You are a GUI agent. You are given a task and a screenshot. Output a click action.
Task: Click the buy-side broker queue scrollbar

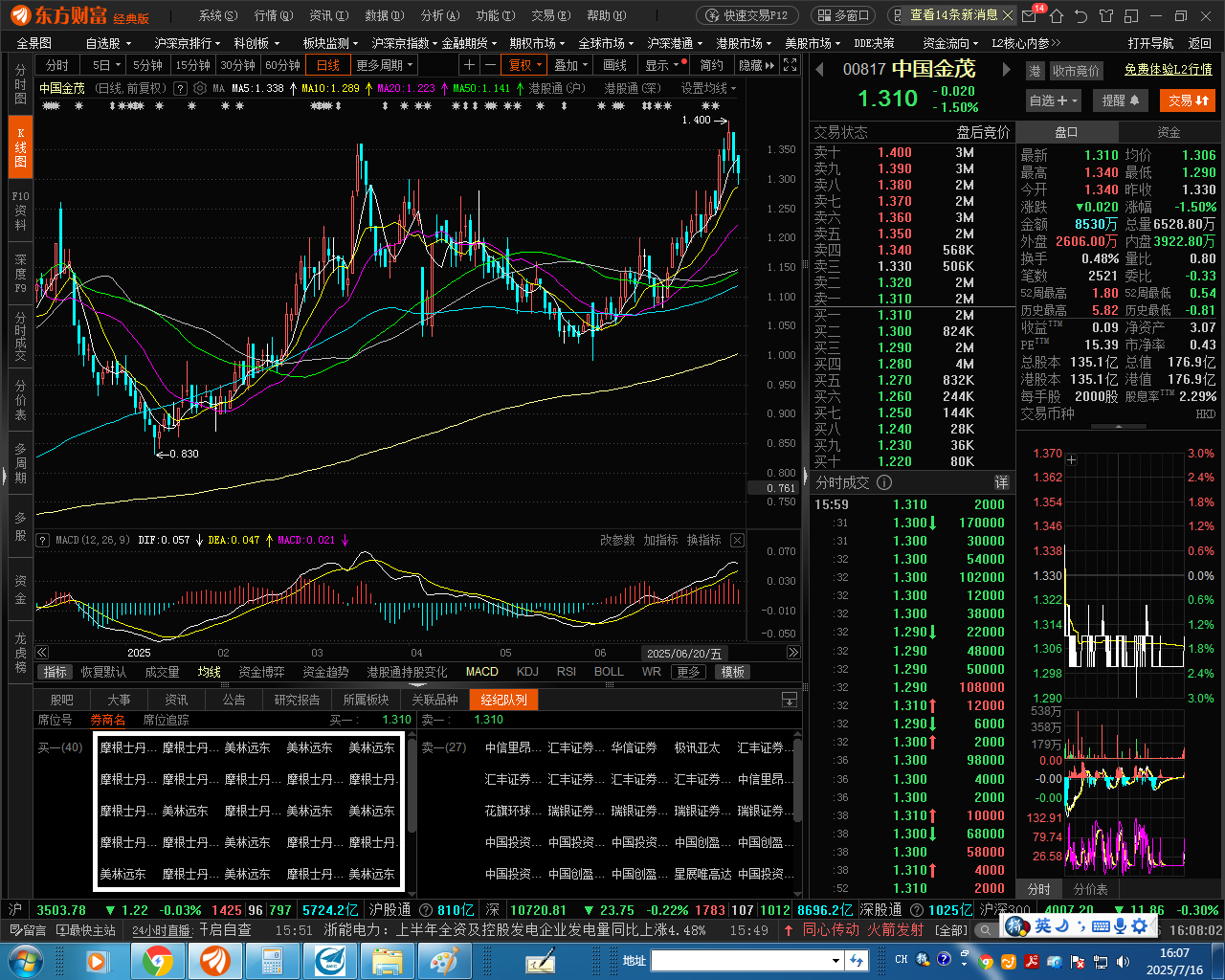coord(412,785)
